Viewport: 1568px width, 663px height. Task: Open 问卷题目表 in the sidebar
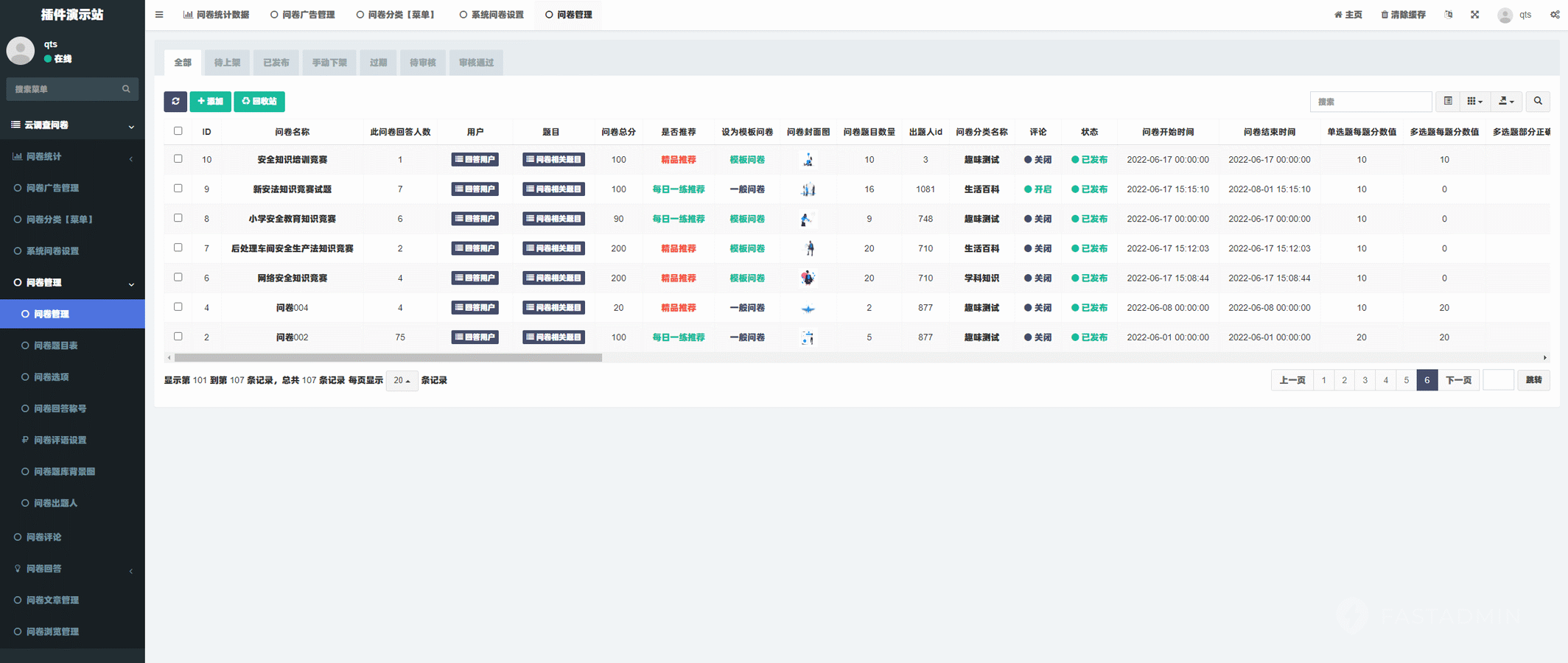tap(55, 345)
